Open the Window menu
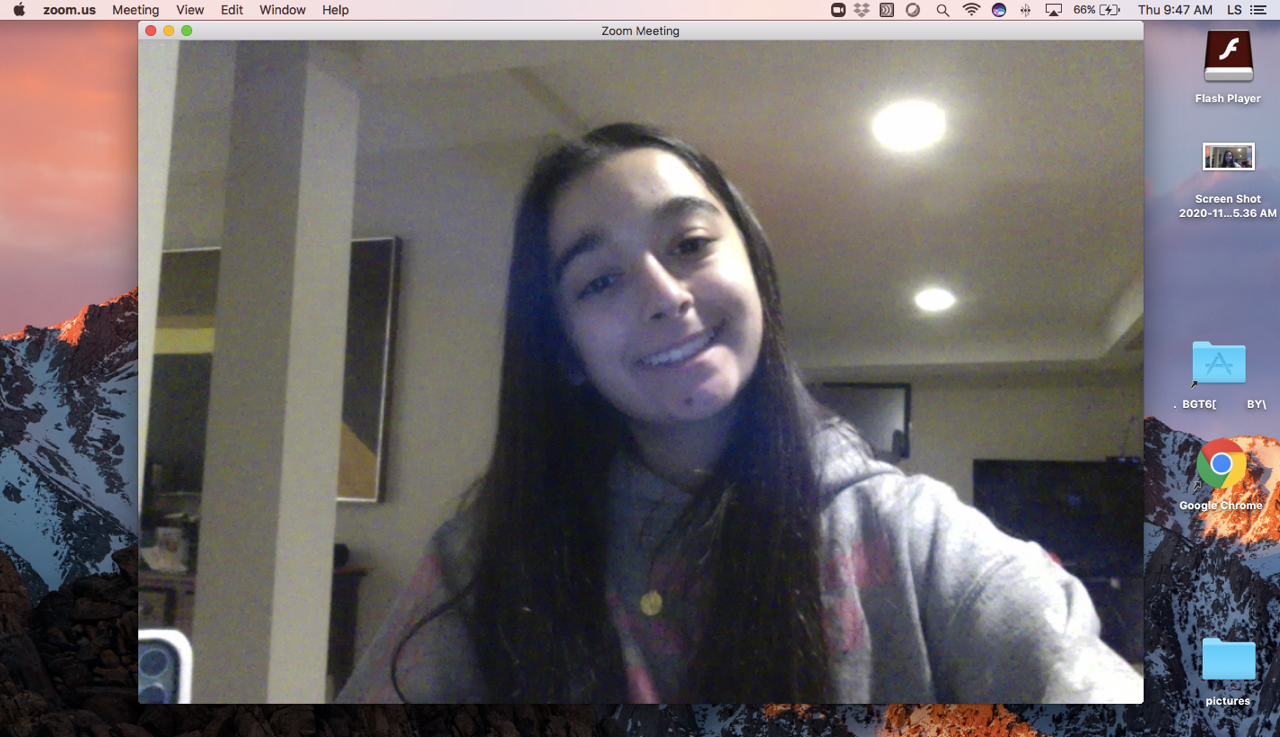Screen dimensions: 1280x737 283,10
